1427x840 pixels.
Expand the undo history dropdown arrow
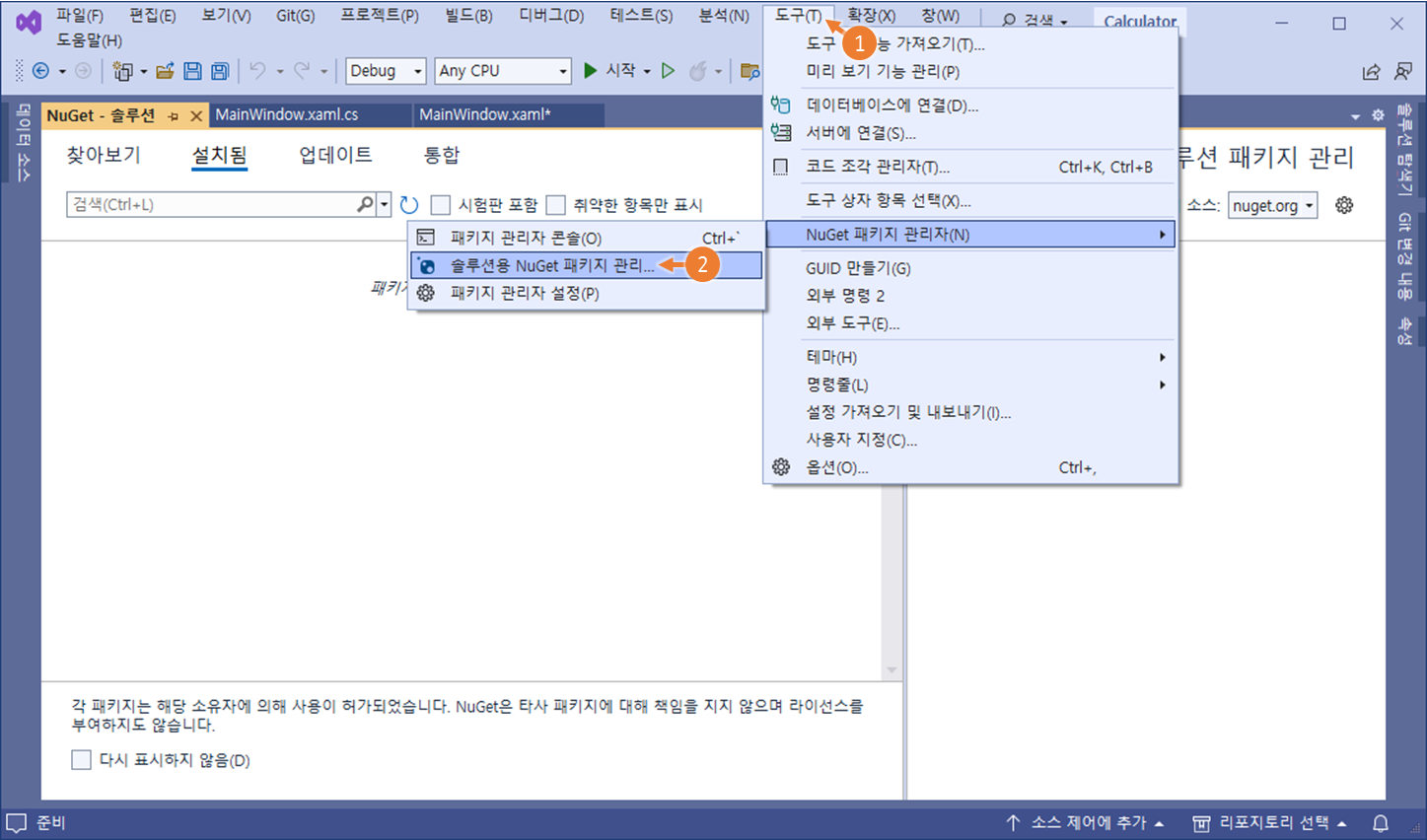[280, 71]
